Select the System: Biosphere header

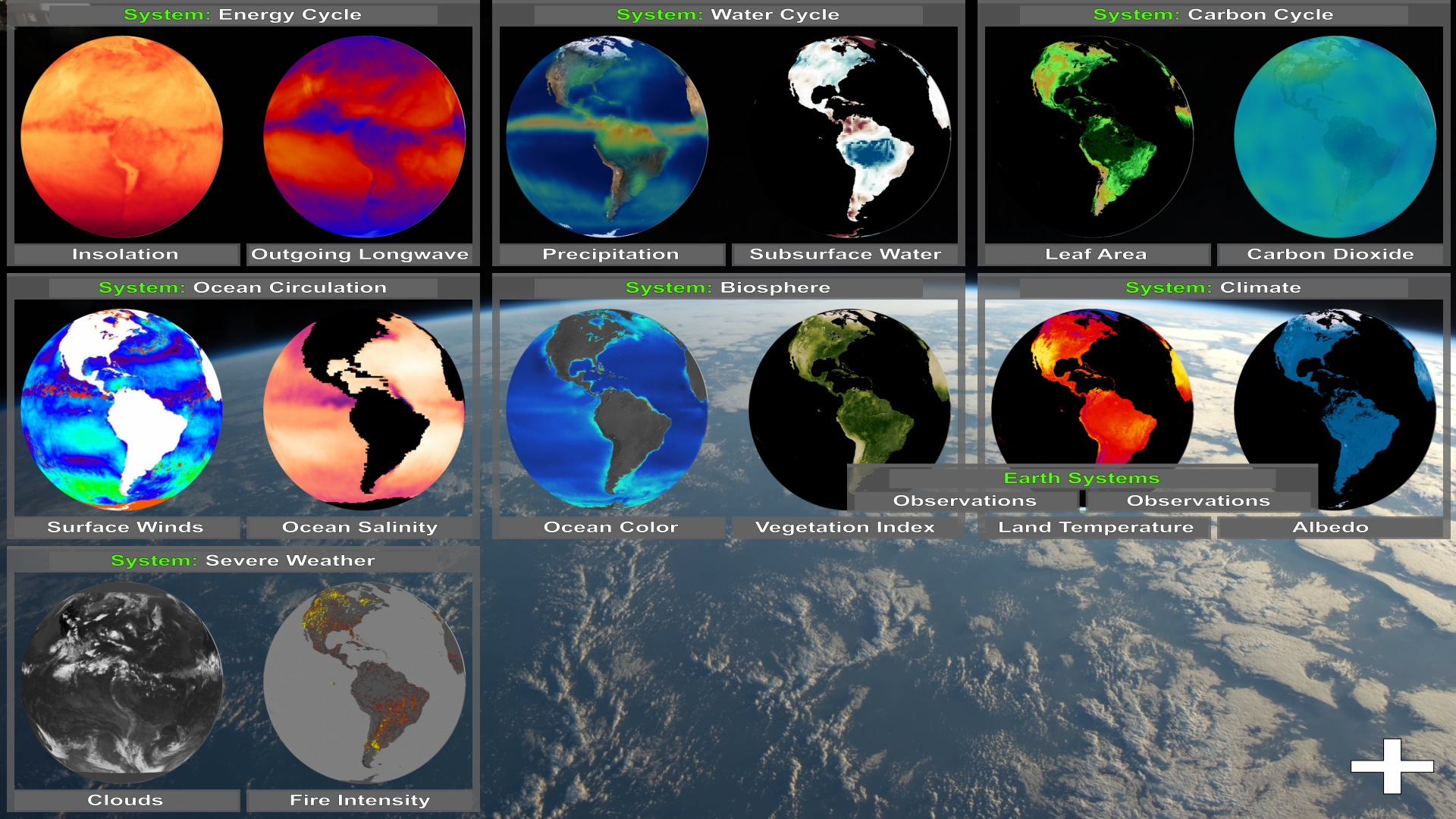point(729,287)
